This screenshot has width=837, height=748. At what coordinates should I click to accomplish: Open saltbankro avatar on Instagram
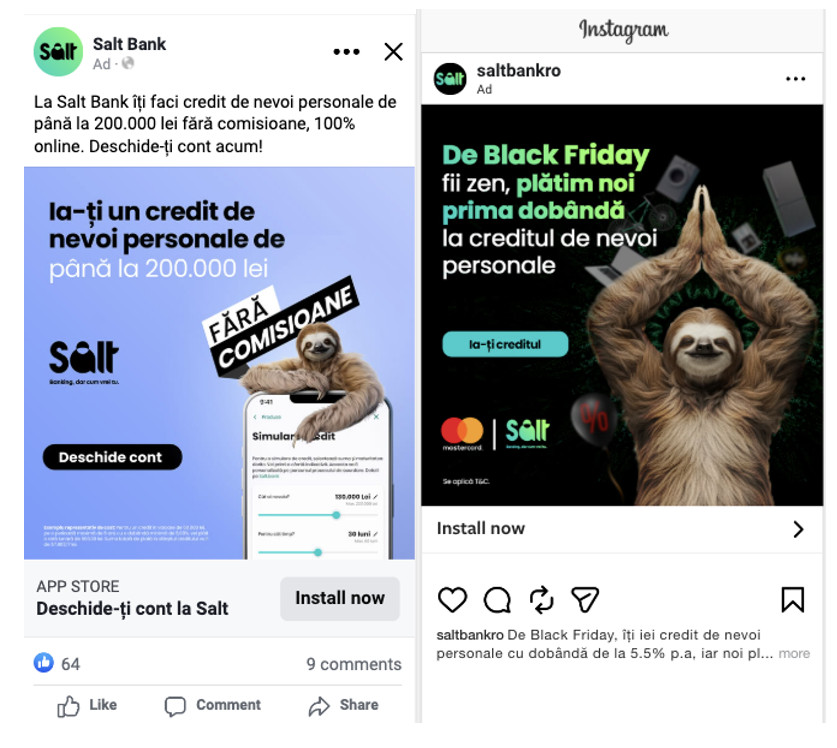pos(449,79)
